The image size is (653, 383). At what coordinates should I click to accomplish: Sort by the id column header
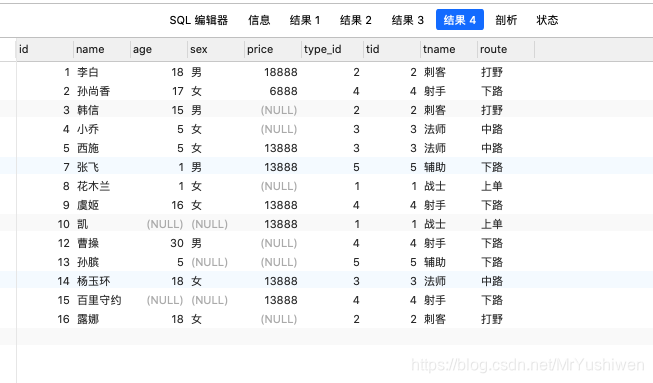tap(45, 50)
